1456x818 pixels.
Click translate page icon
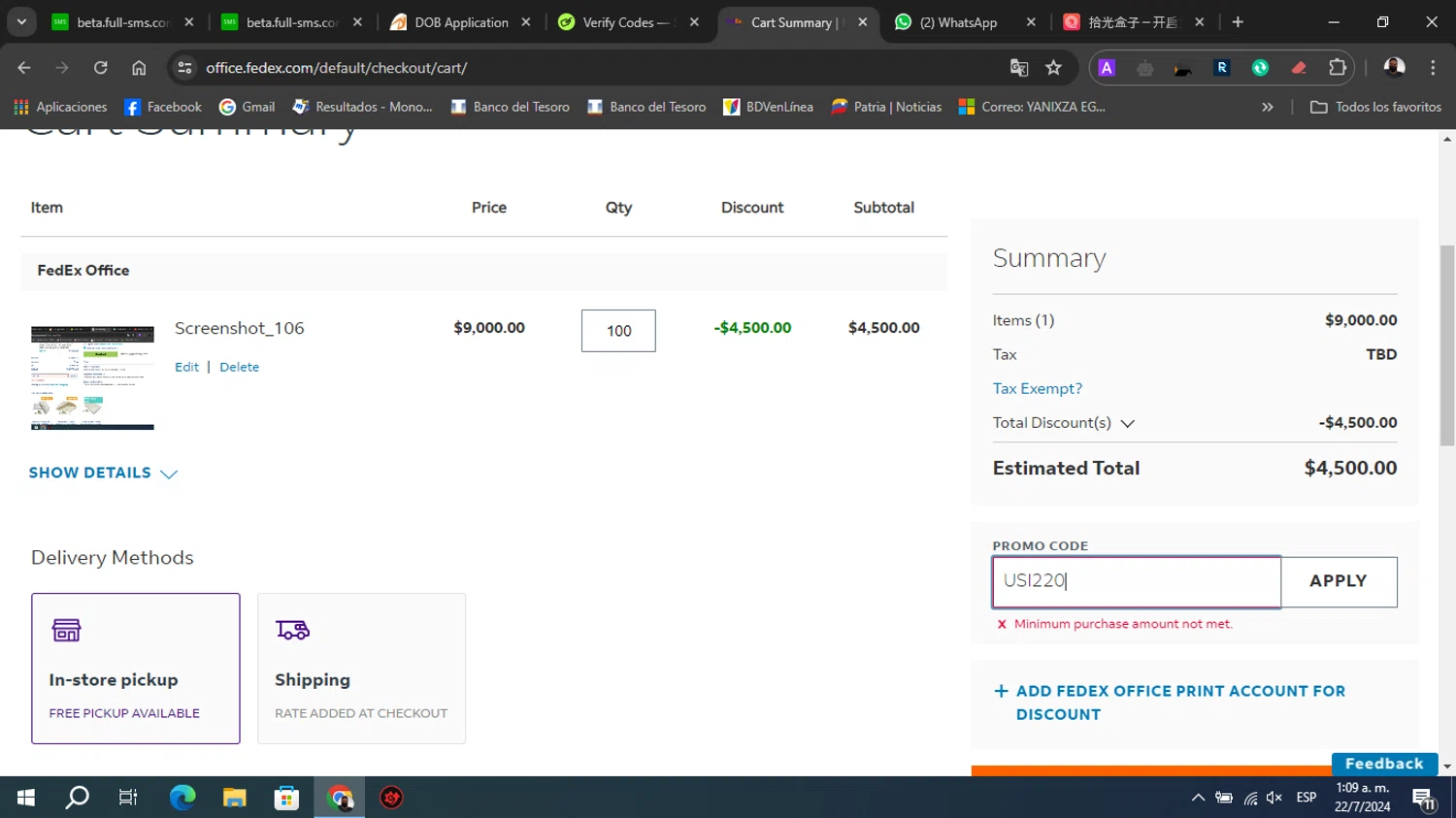tap(1019, 68)
